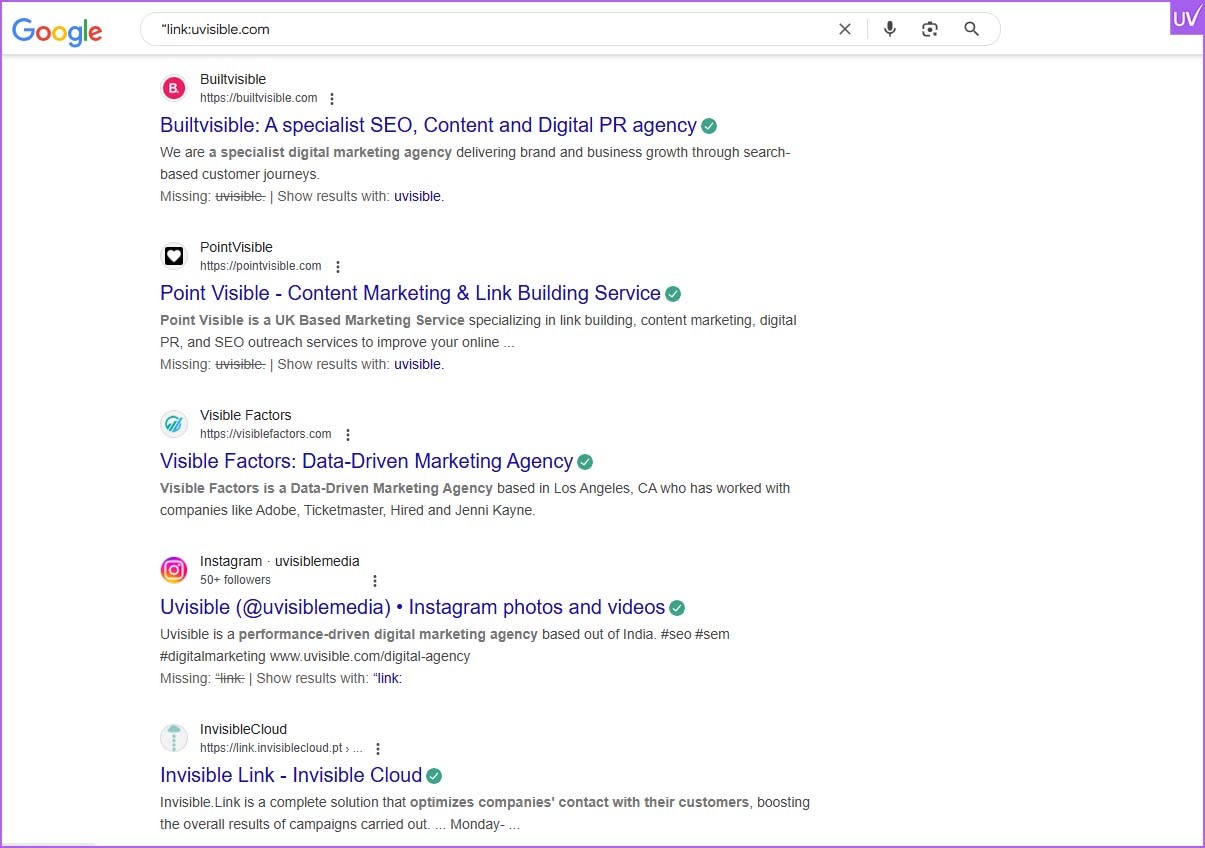Open Visible Factors: Data-Driven Marketing Agency result
The height and width of the screenshot is (848, 1205).
point(366,461)
